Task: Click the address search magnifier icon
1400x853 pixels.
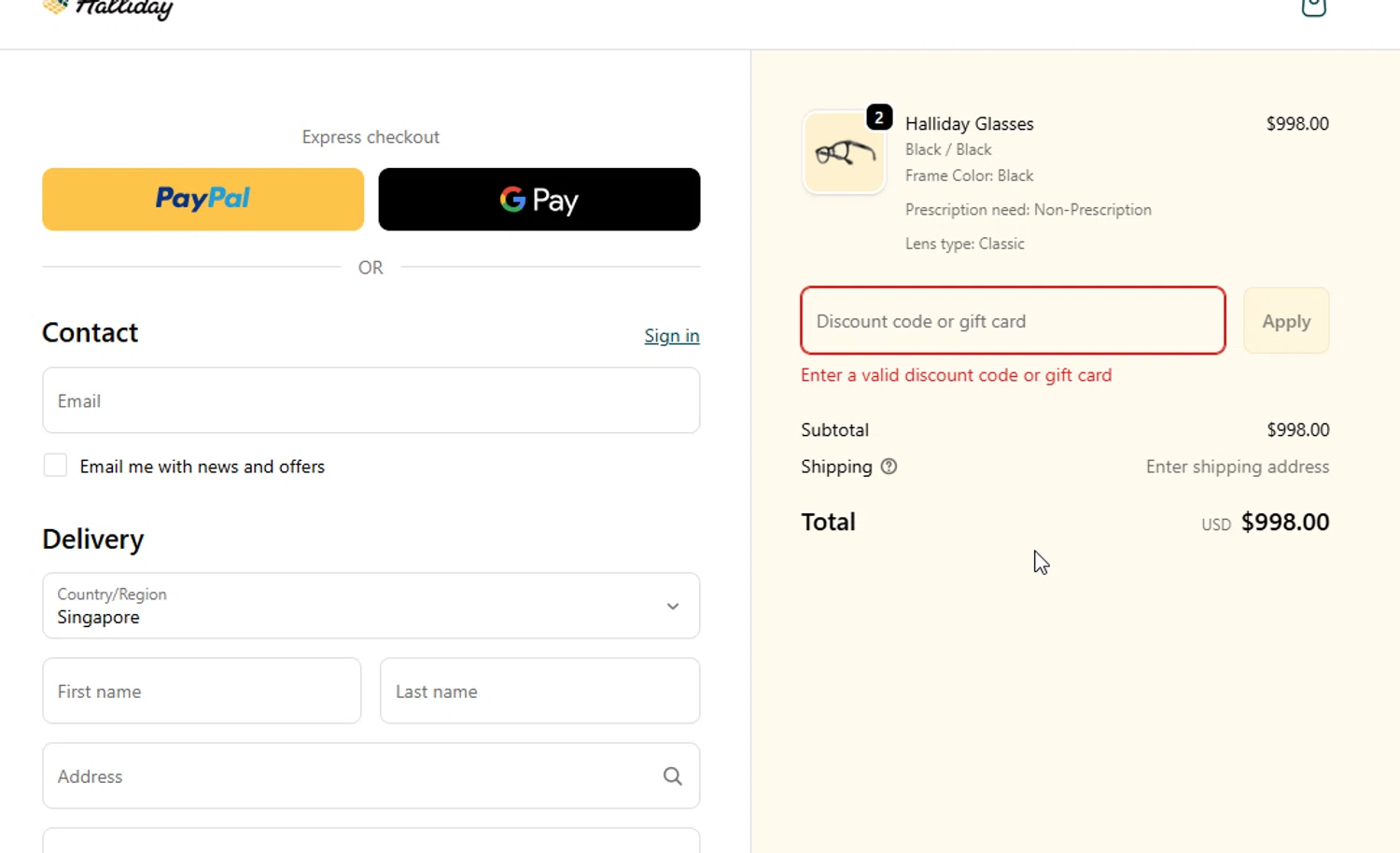Action: coord(672,776)
